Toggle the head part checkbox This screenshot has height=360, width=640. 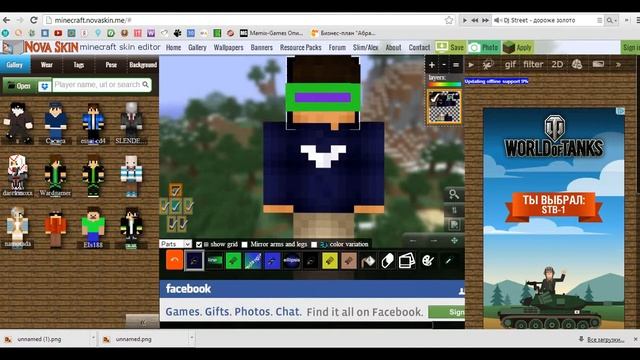point(176,190)
